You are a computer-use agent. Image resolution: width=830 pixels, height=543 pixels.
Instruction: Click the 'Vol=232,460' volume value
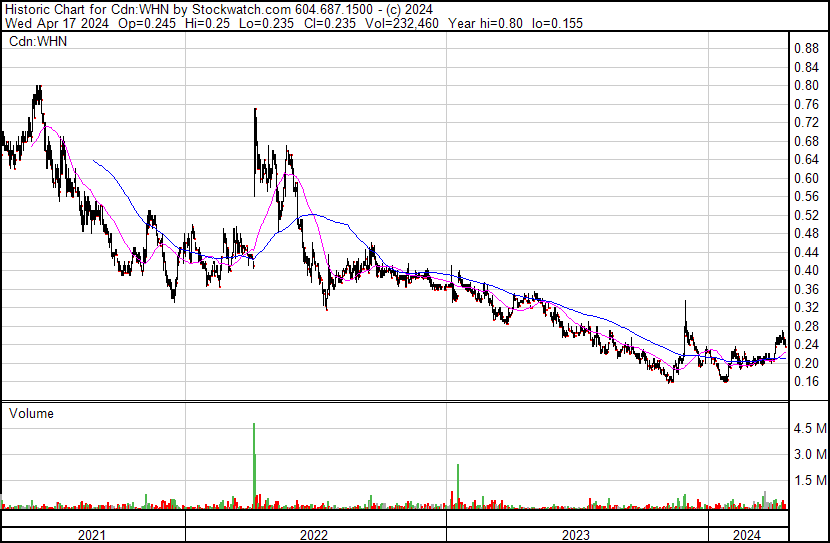pyautogui.click(x=402, y=23)
